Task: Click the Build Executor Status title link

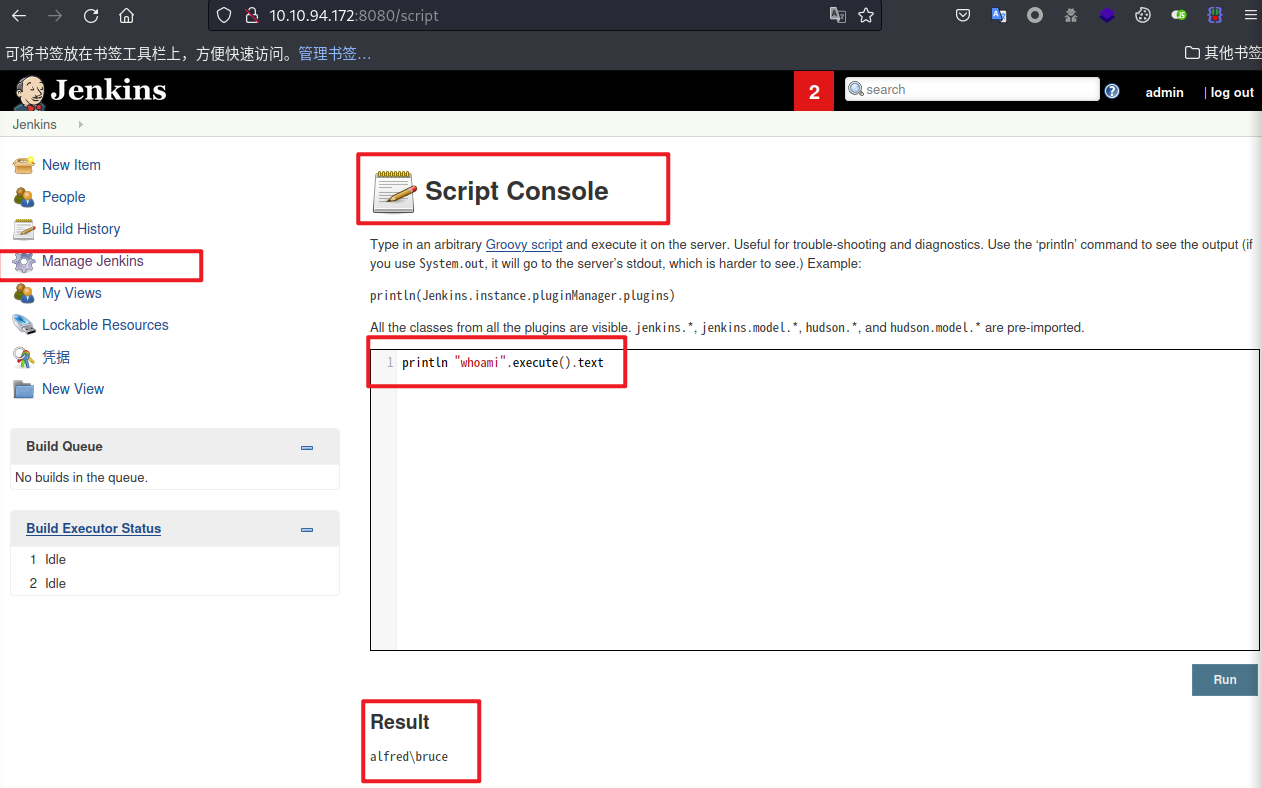Action: [x=93, y=528]
